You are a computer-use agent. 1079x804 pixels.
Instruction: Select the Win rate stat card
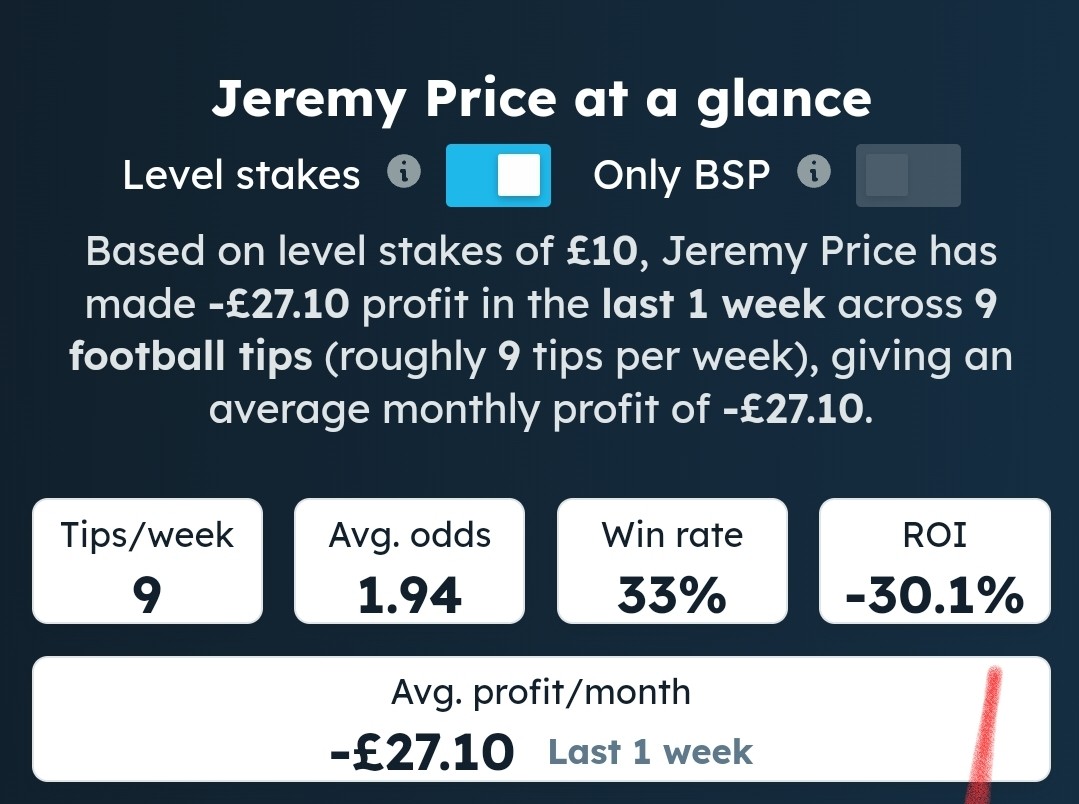click(x=672, y=561)
